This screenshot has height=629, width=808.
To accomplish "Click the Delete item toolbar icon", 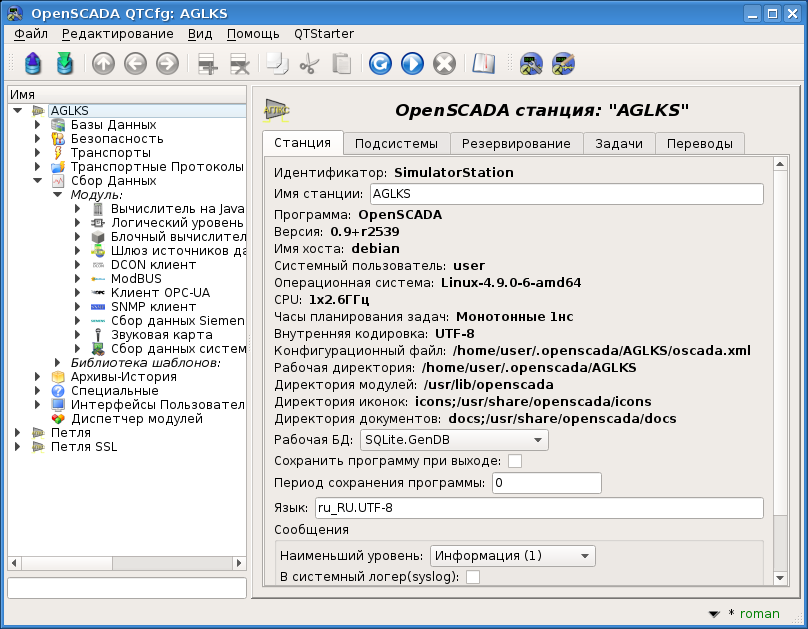I will coord(240,64).
